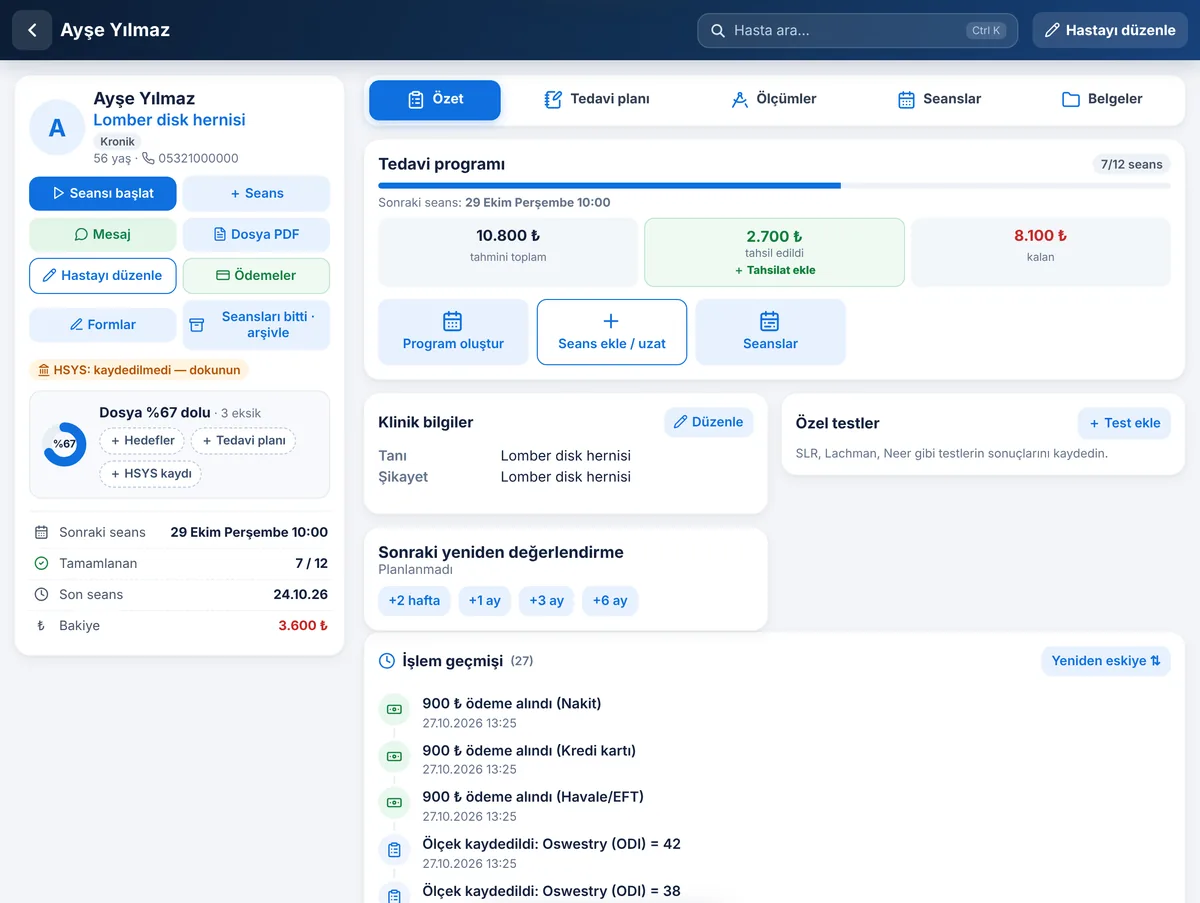This screenshot has width=1200, height=903.
Task: Go back using the header arrow
Action: point(32,30)
